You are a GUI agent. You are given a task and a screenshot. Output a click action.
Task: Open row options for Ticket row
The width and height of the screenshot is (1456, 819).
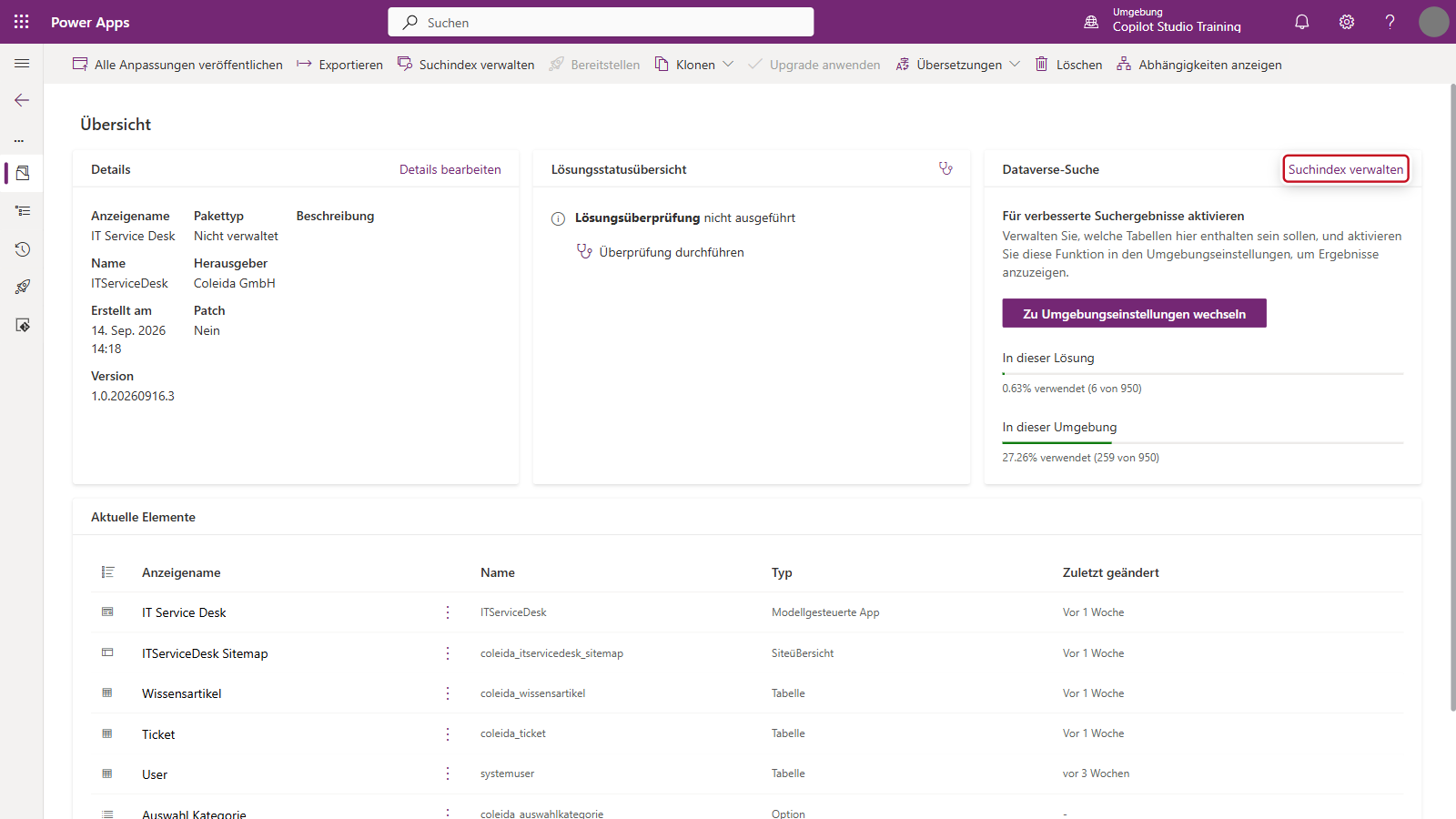click(448, 733)
